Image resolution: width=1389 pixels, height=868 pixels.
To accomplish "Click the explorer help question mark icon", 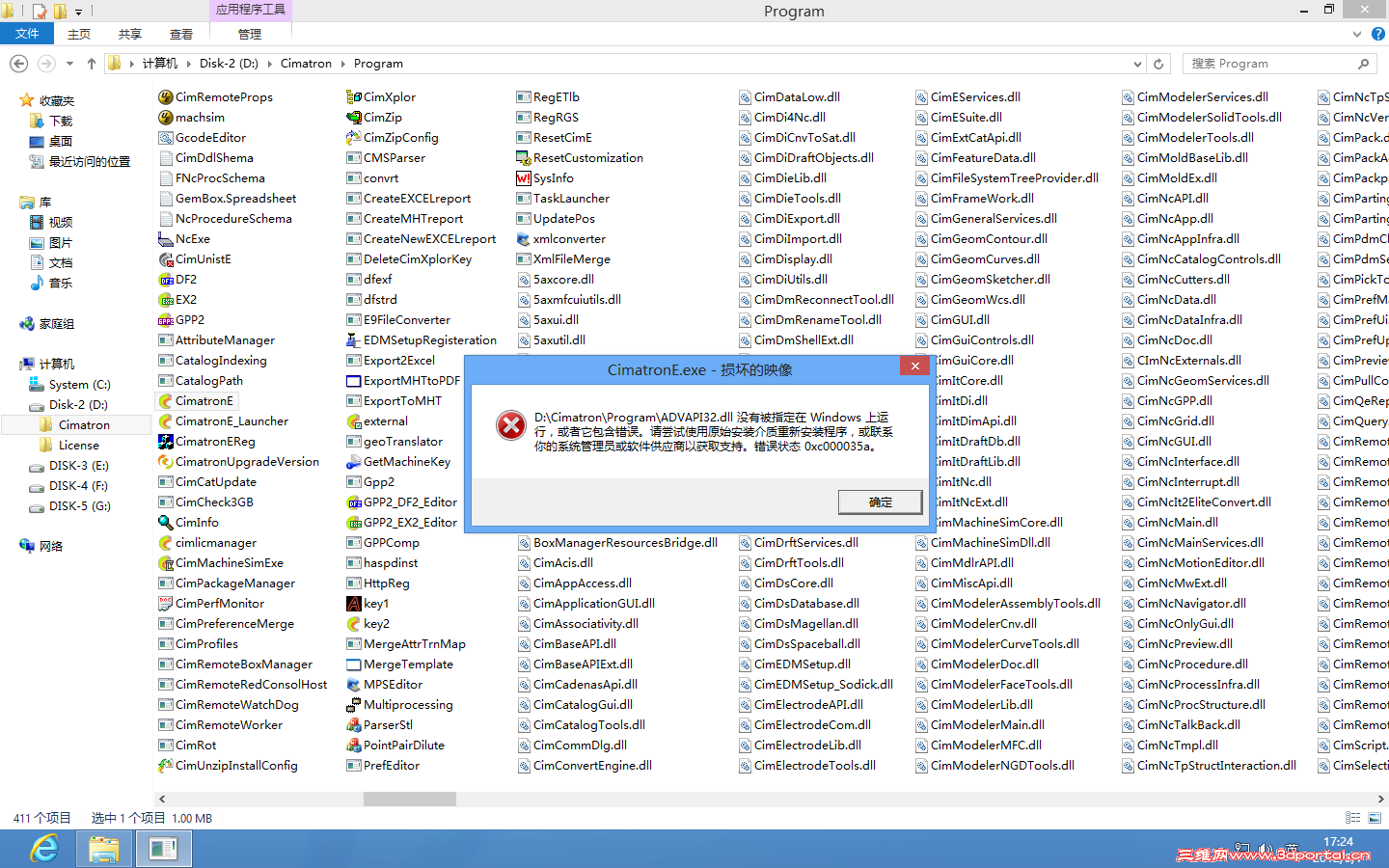I will tap(1378, 34).
